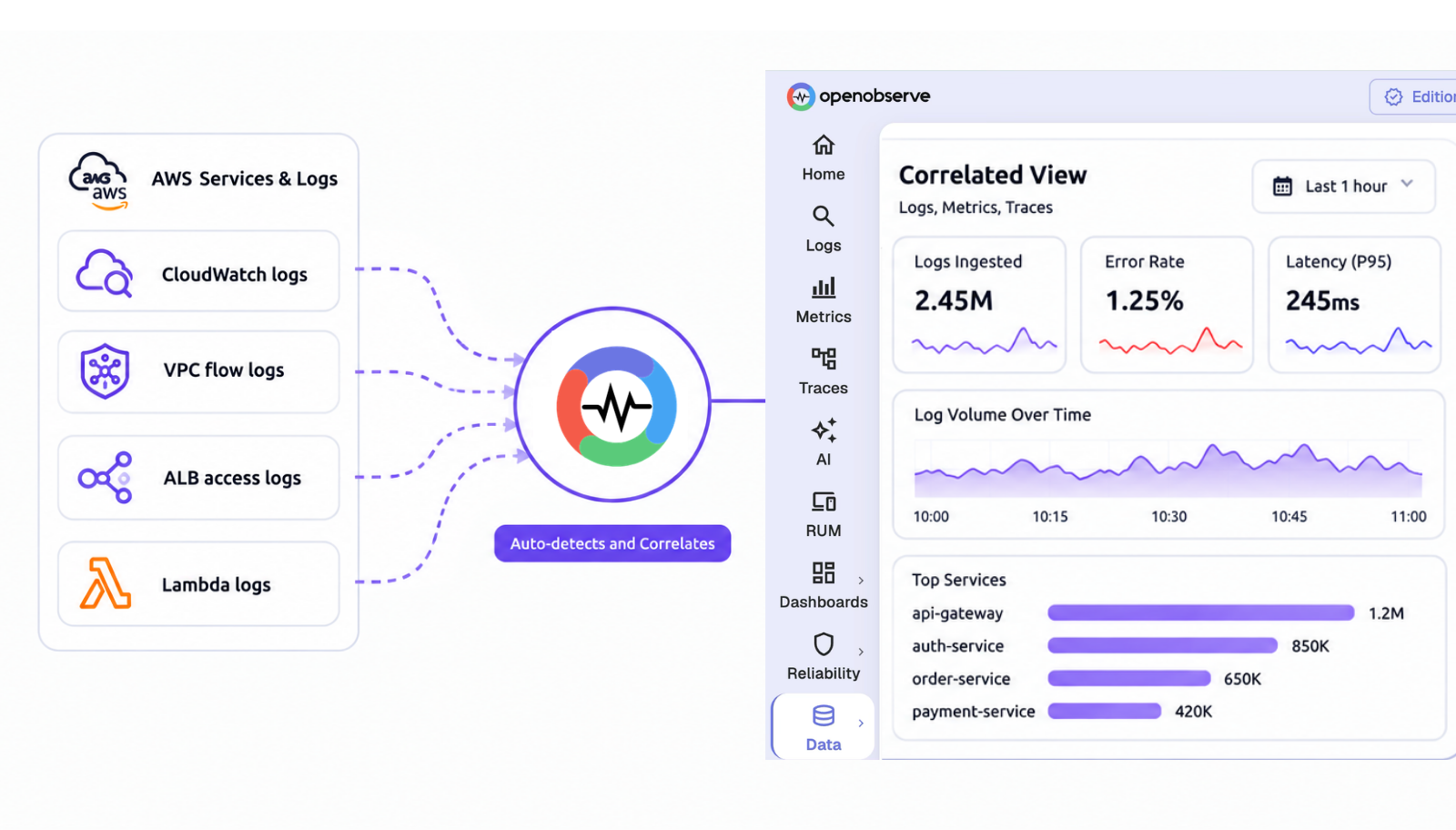1456x830 pixels.
Task: Click the red Error Rate sparkline
Action: pyautogui.click(x=1170, y=341)
